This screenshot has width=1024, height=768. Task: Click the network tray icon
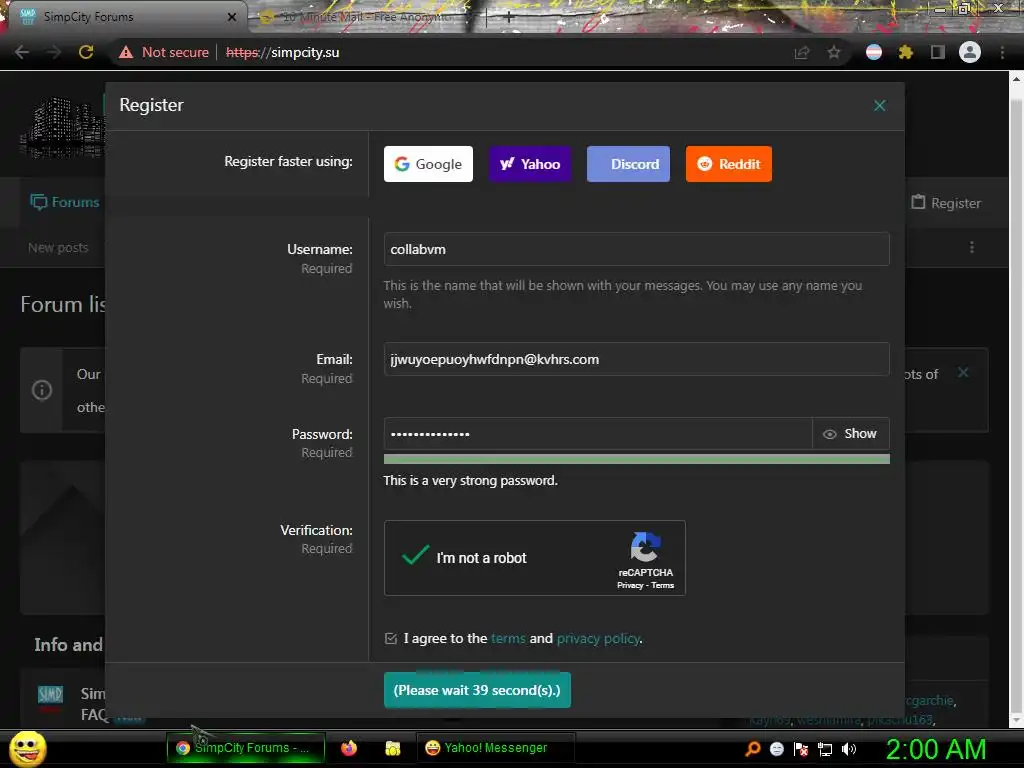(x=825, y=748)
